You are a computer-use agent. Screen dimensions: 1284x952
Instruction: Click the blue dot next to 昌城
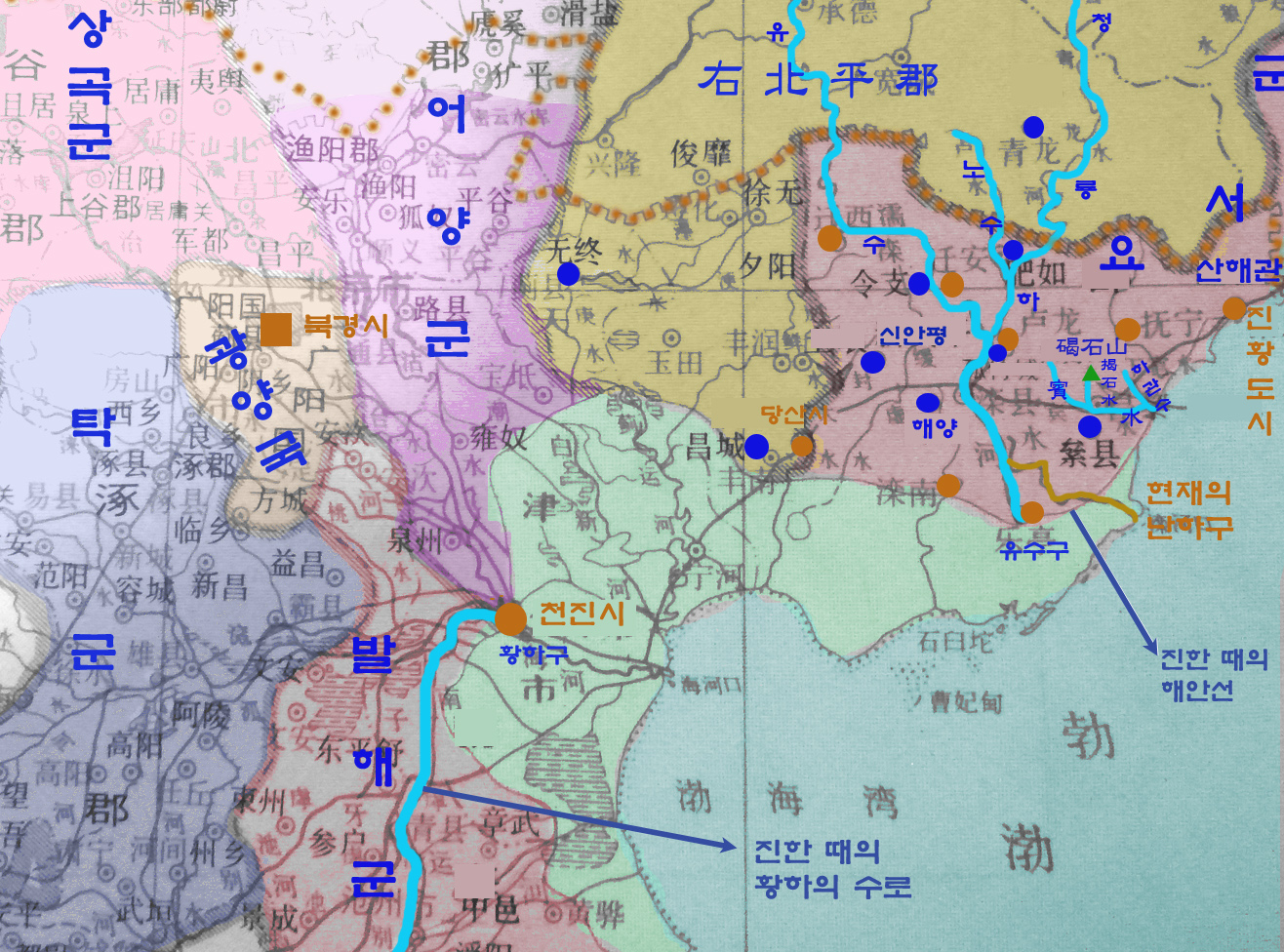tap(756, 447)
